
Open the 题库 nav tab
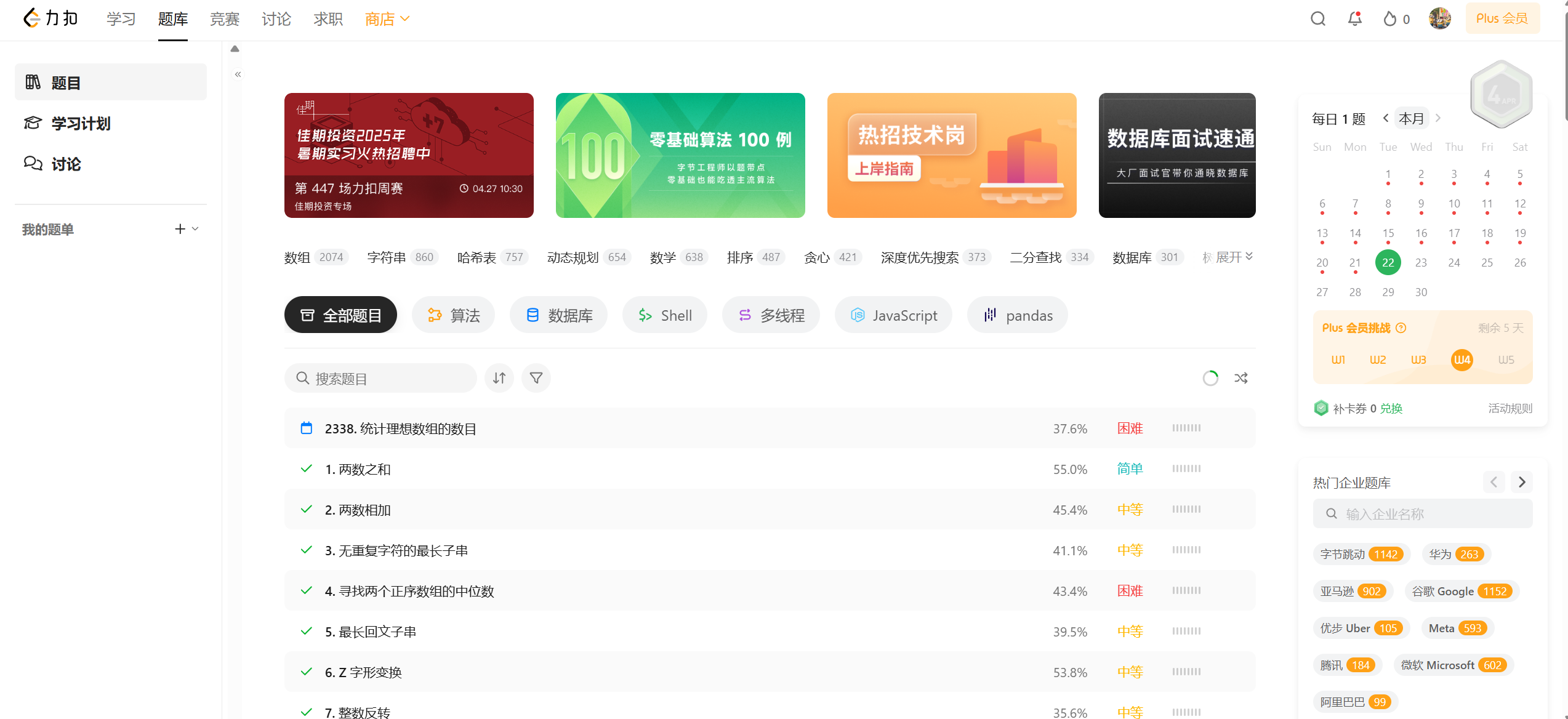point(173,19)
